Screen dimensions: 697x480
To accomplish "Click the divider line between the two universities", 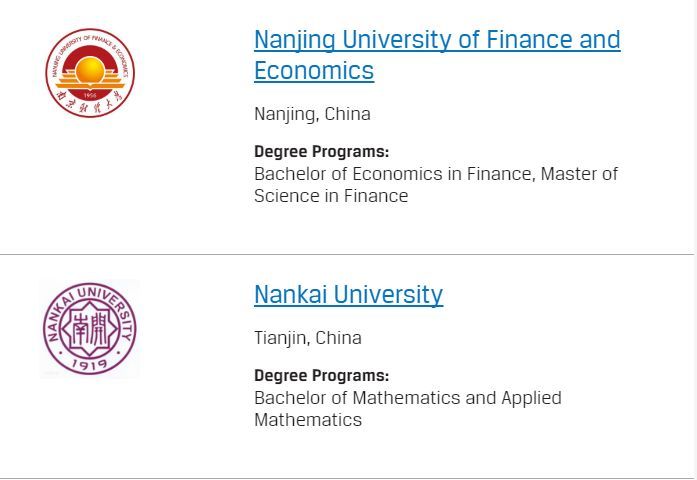I will point(347,254).
